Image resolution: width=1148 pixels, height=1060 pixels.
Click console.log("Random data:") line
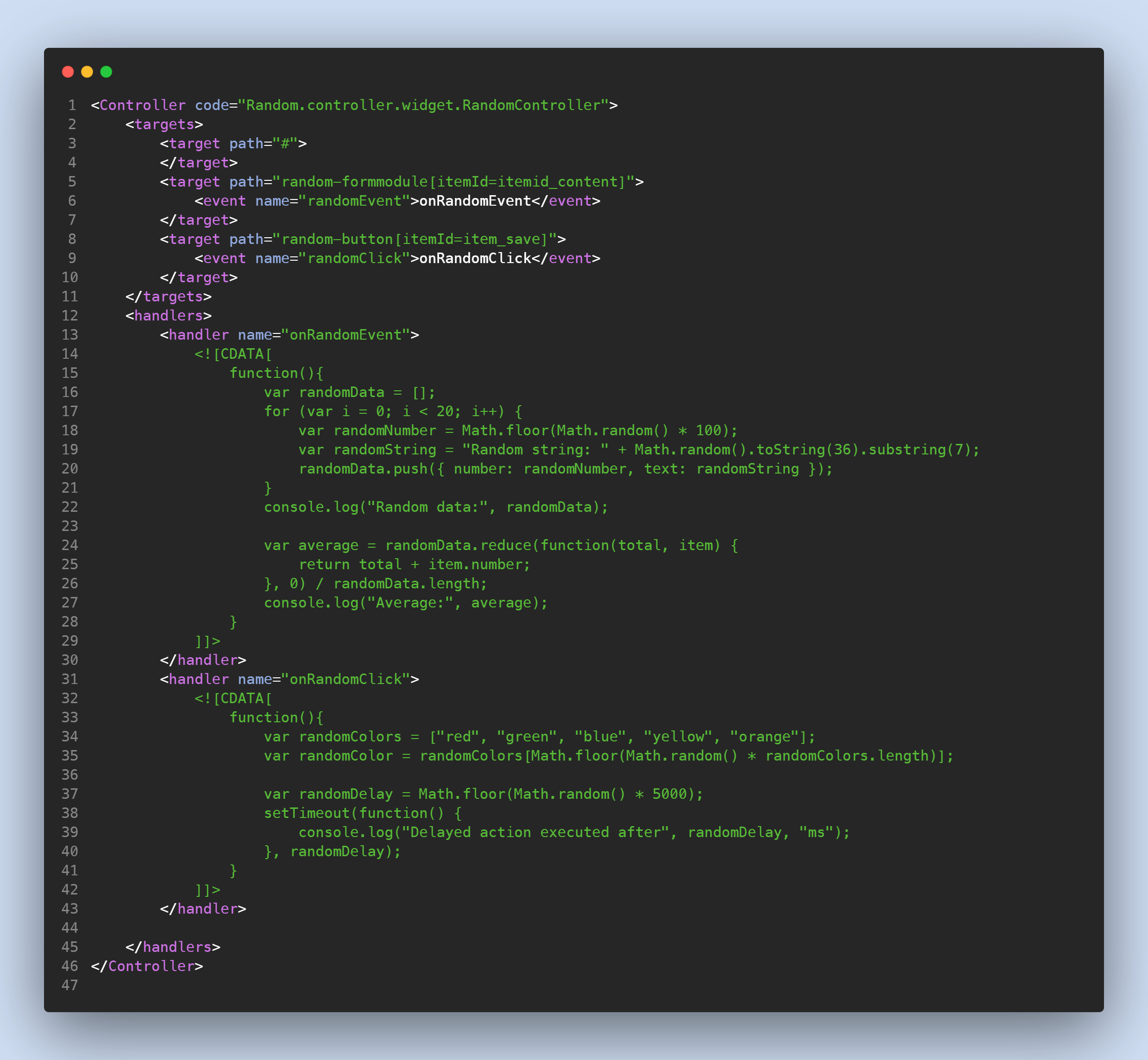click(436, 507)
